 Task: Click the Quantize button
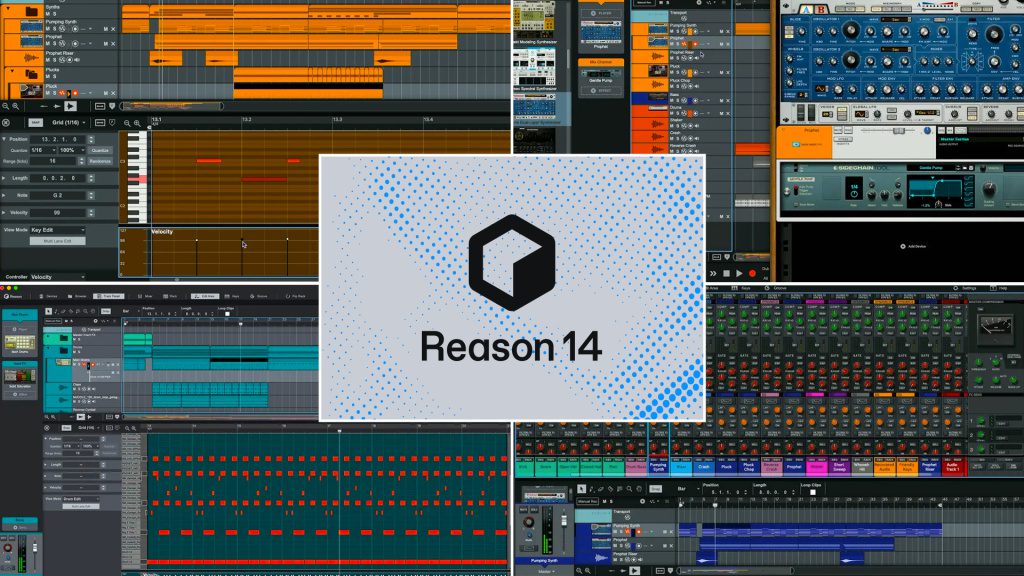coord(100,150)
